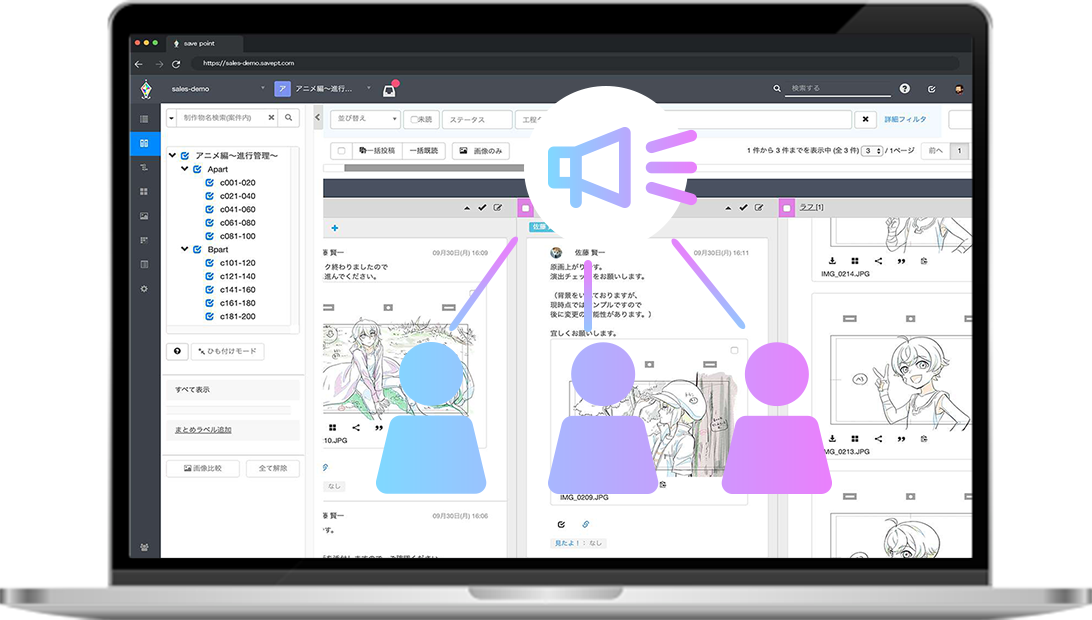Uncheck the c141-160 checkbox
The height and width of the screenshot is (620, 1092).
tap(210, 290)
